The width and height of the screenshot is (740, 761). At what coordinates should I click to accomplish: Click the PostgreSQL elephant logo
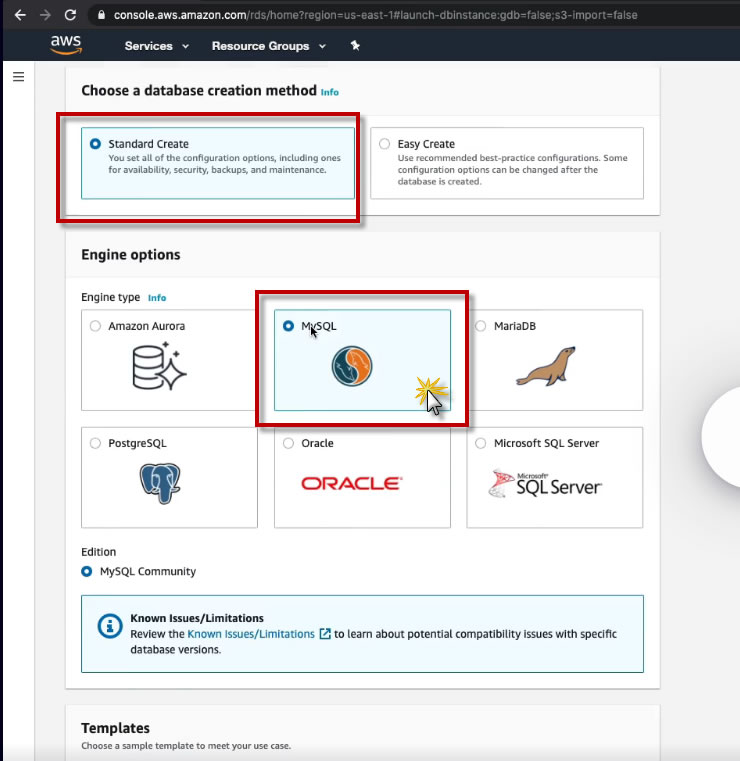point(160,483)
